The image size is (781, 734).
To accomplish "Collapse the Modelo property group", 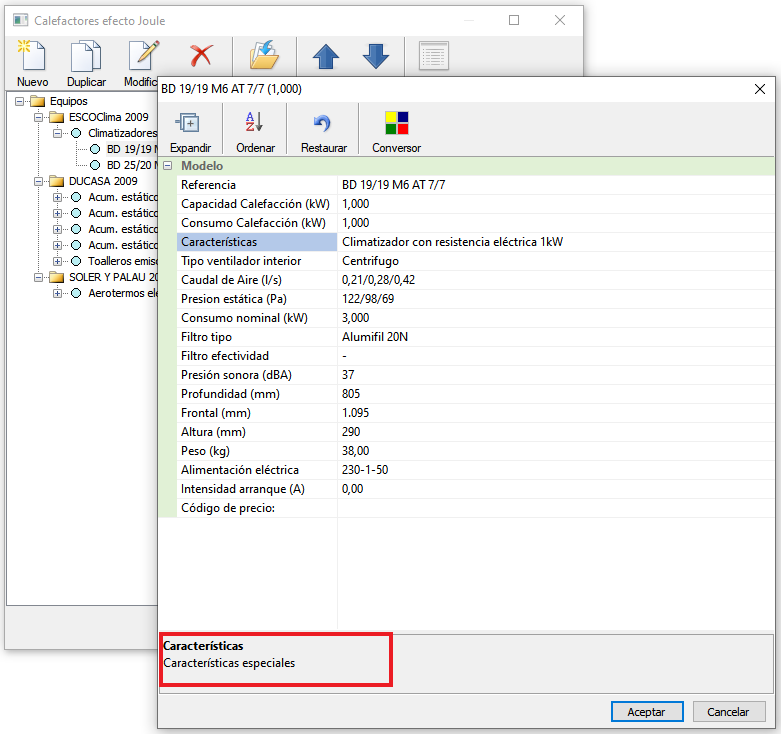I will pyautogui.click(x=168, y=166).
